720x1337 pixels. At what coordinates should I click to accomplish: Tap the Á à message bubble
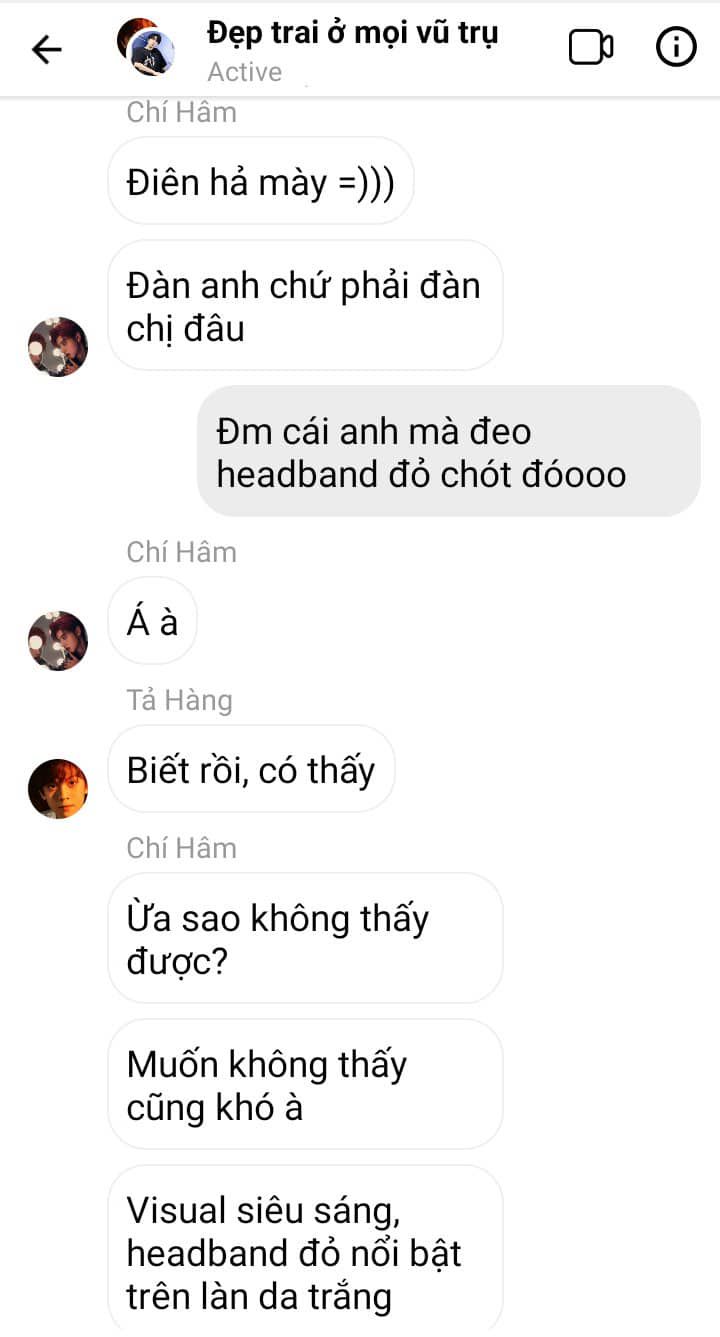153,622
